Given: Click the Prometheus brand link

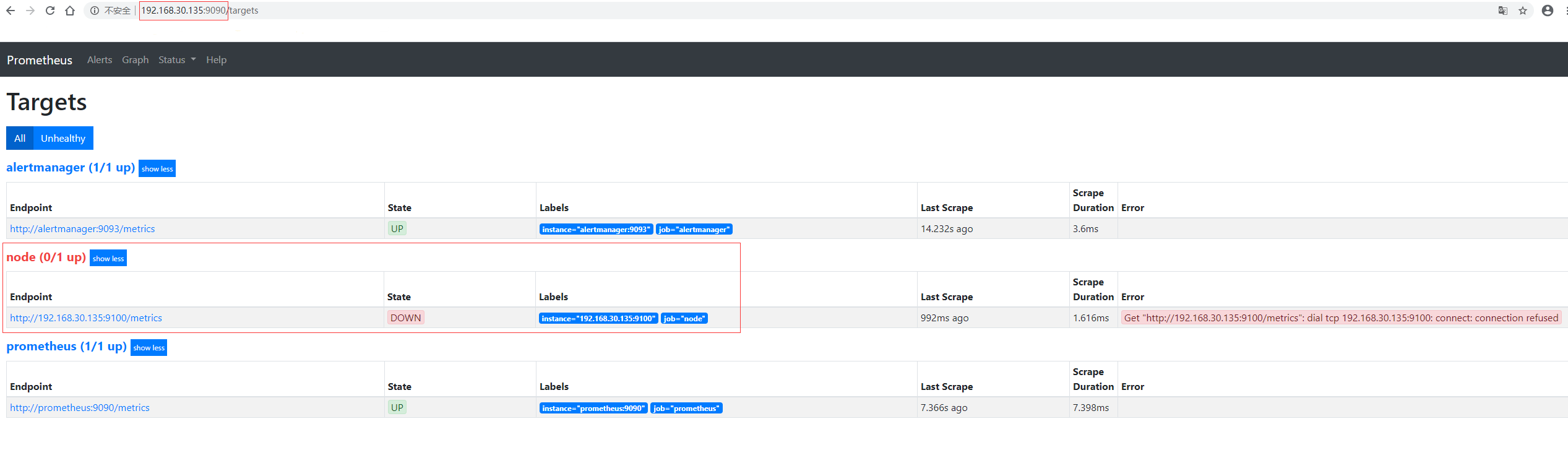Looking at the screenshot, I should pyautogui.click(x=40, y=60).
